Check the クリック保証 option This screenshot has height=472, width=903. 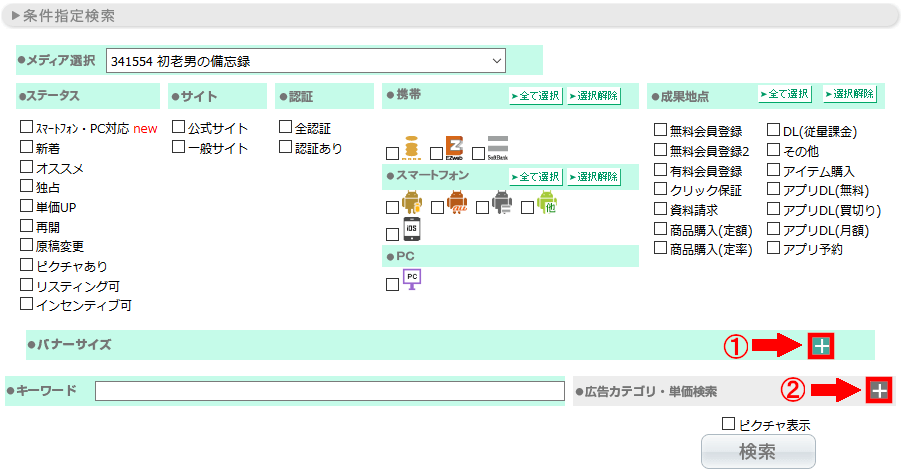coord(661,189)
